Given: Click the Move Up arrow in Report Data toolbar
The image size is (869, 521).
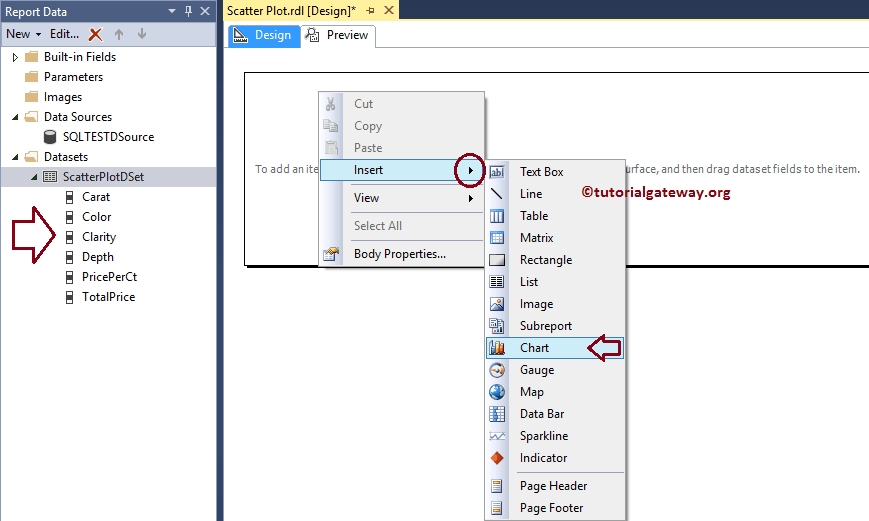Looking at the screenshot, I should [119, 34].
